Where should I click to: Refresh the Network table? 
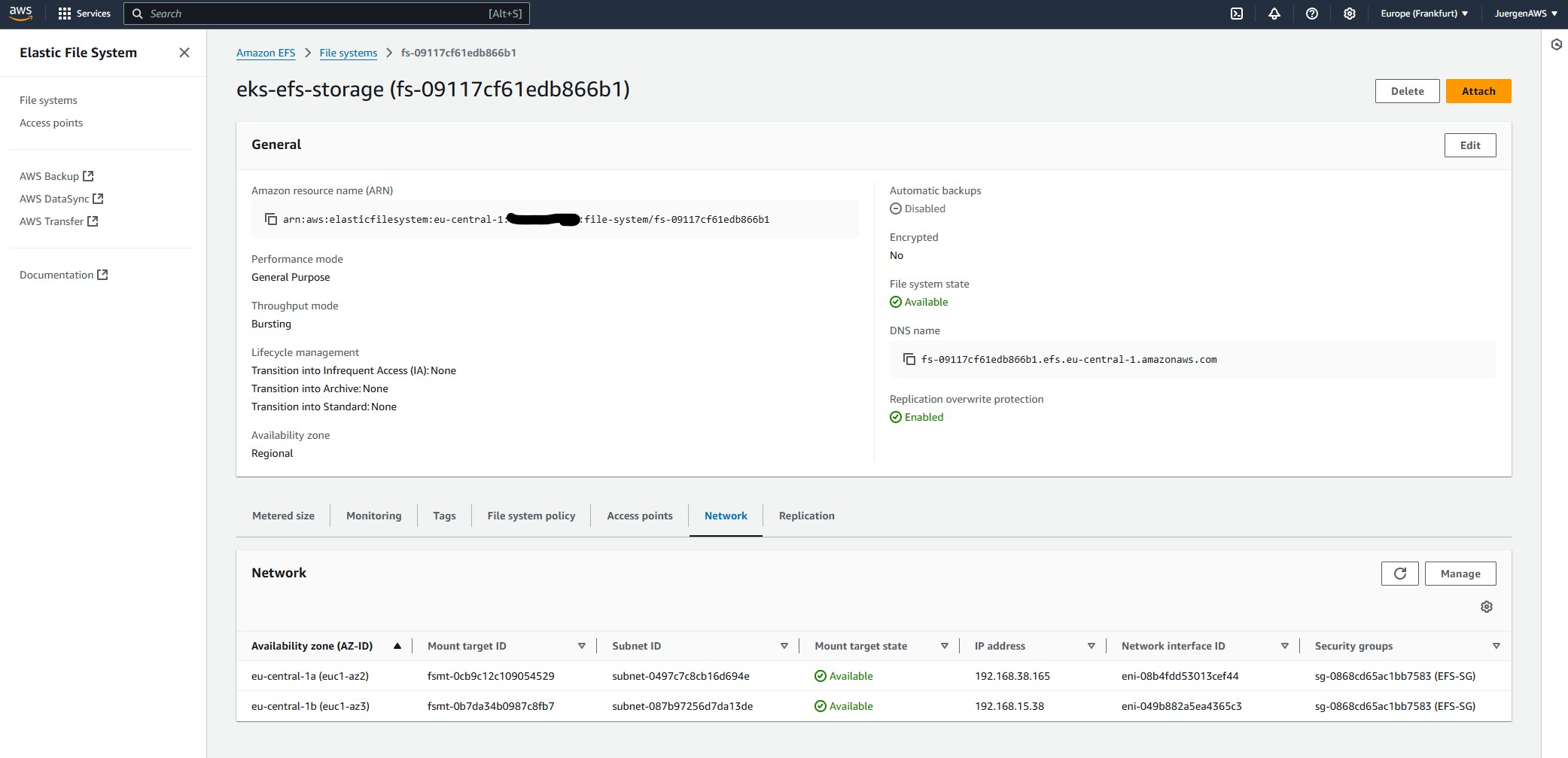point(1400,573)
